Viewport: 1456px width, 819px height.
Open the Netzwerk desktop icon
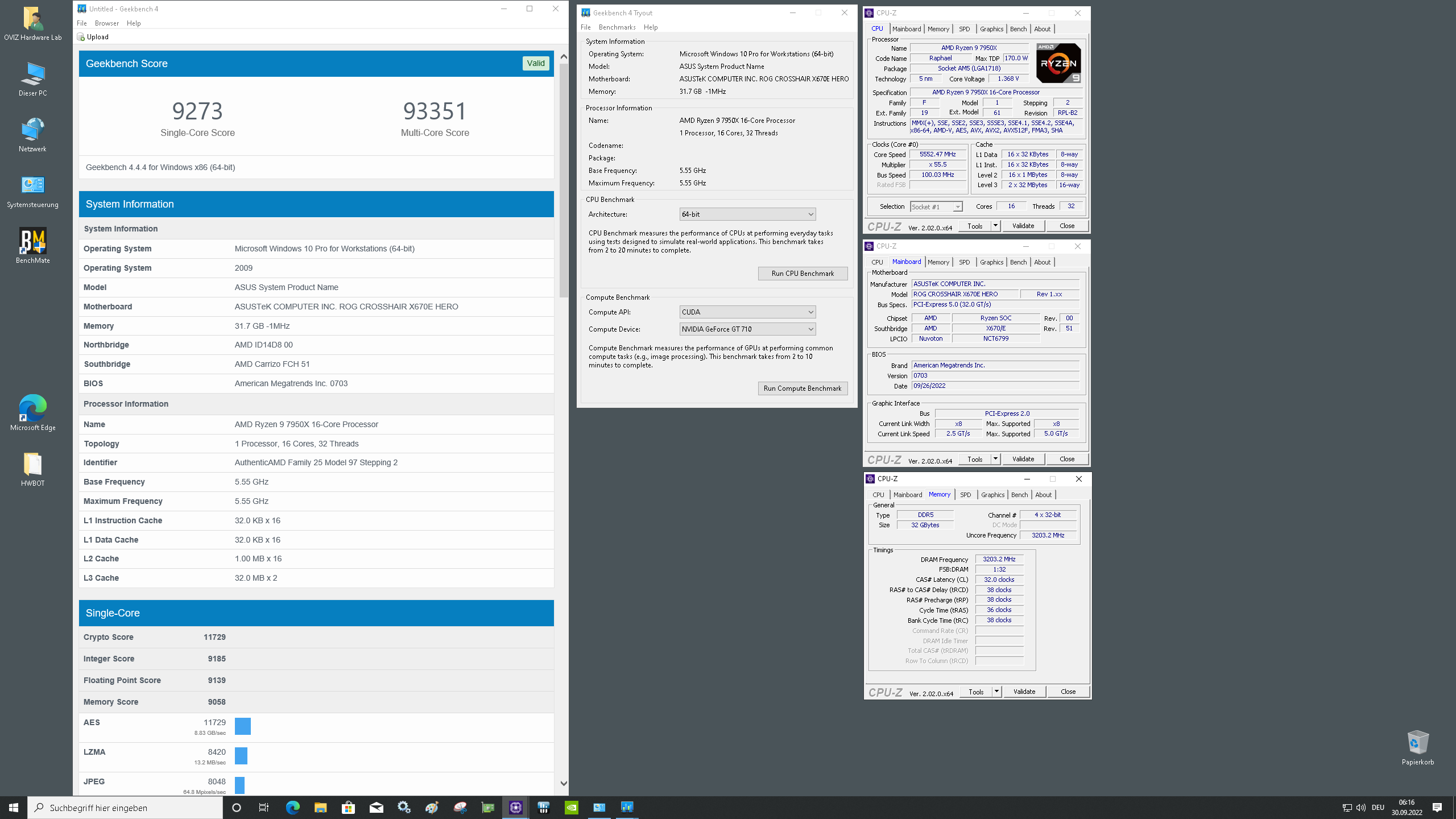click(x=32, y=135)
